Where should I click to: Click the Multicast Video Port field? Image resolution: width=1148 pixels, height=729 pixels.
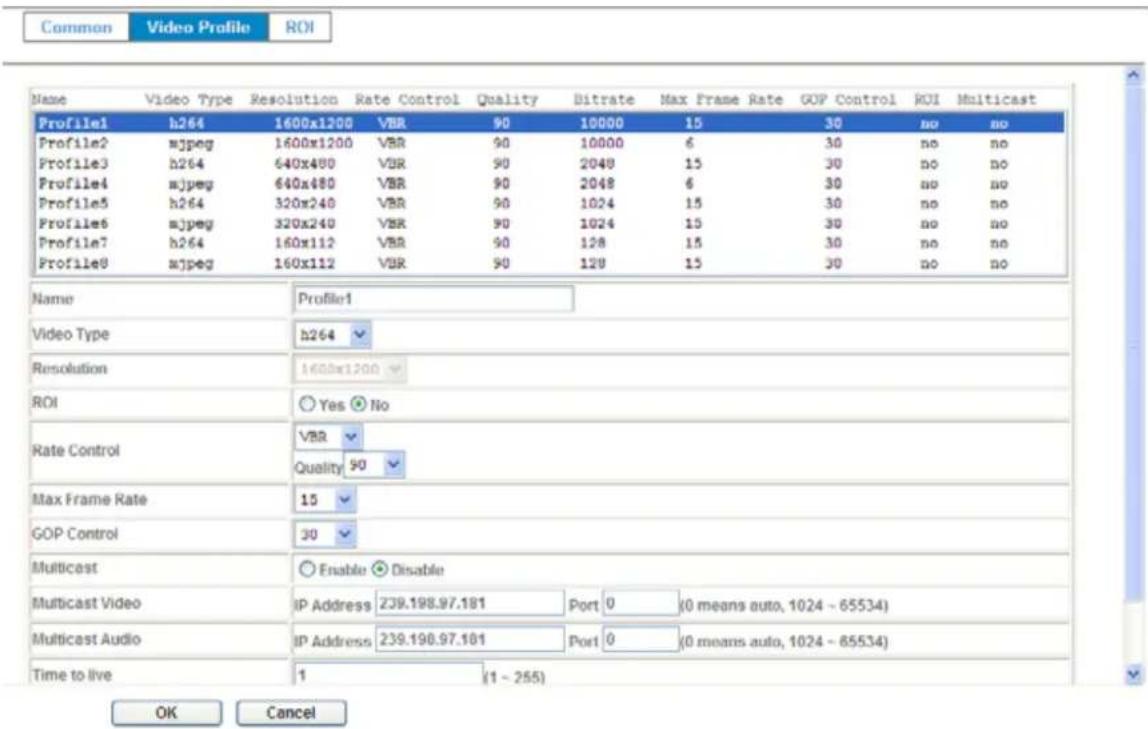[641, 604]
